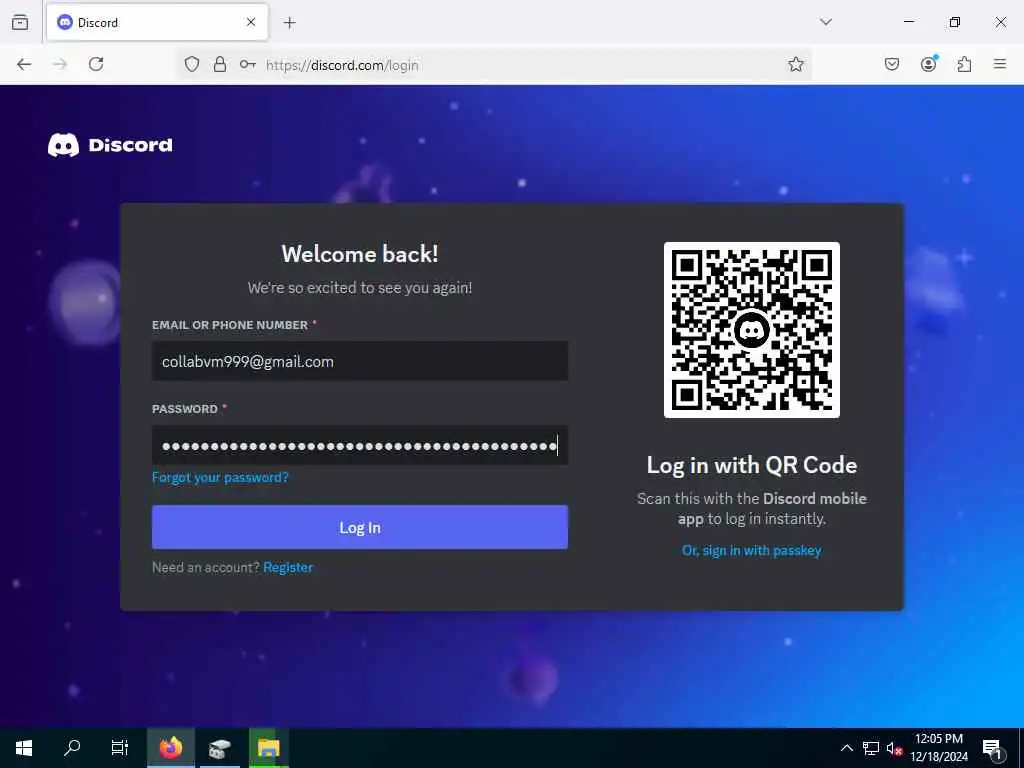The width and height of the screenshot is (1024, 768).
Task: Open the muted volume tray icon
Action: pos(895,748)
